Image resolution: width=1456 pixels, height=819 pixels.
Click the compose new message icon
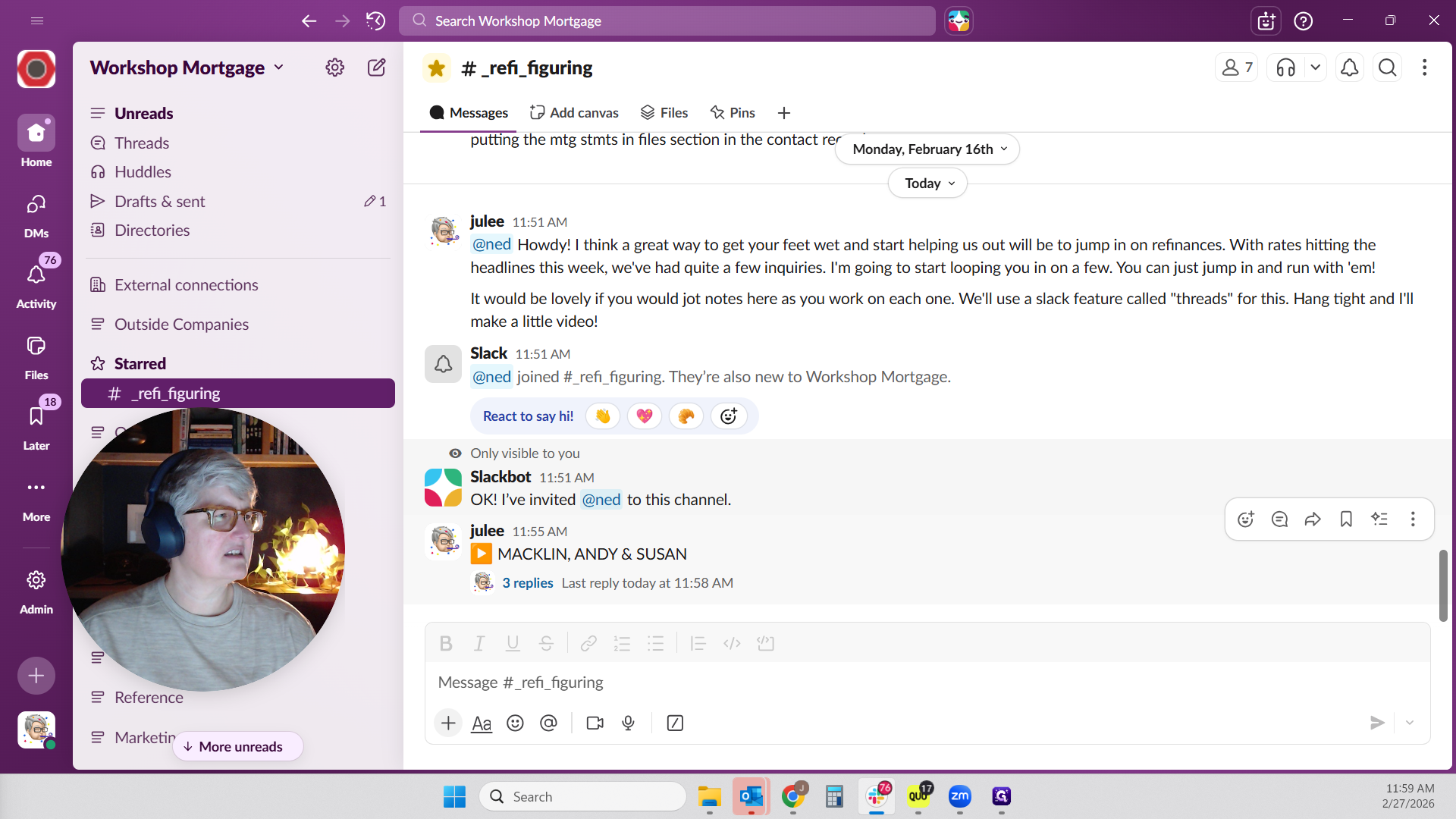click(376, 67)
